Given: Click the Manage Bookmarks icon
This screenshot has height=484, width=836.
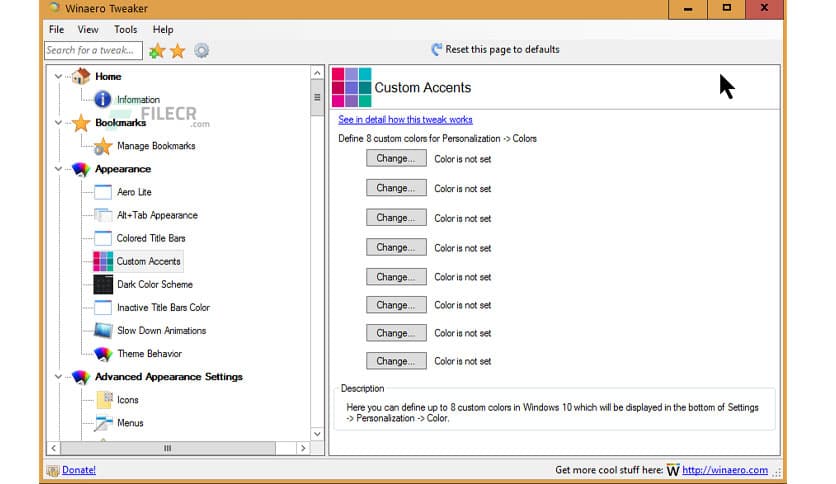Looking at the screenshot, I should point(102,146).
